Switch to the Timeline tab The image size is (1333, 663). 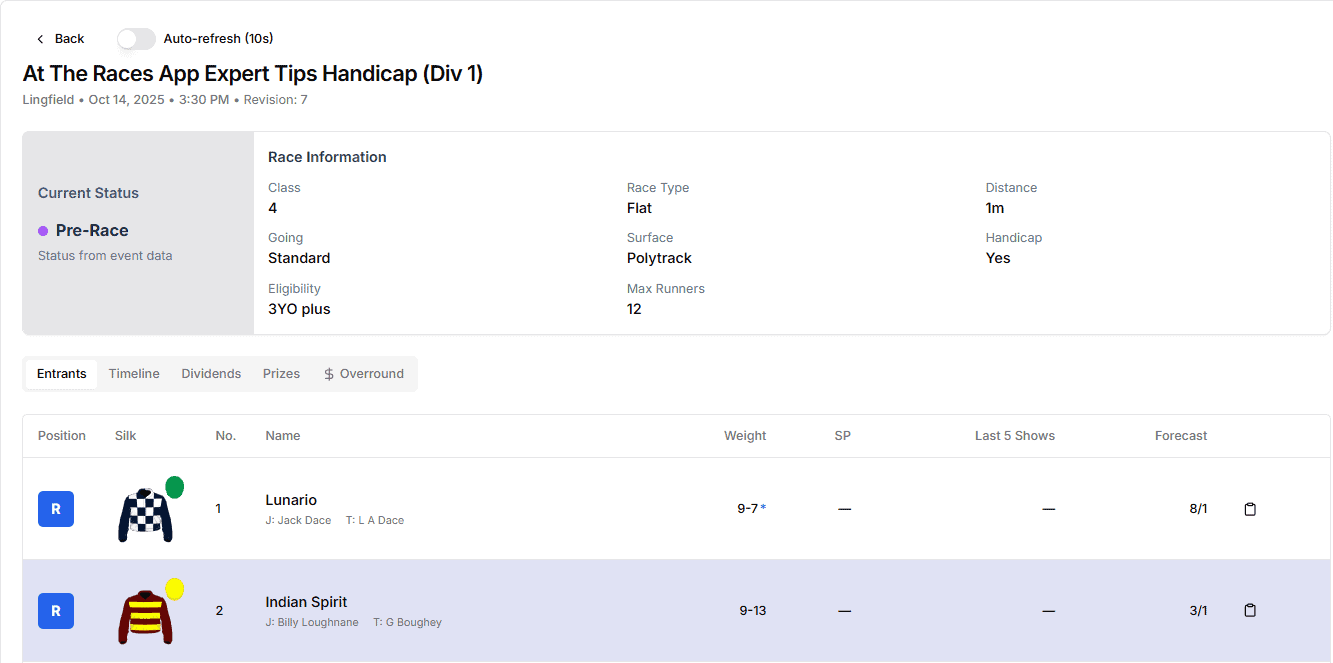click(134, 374)
